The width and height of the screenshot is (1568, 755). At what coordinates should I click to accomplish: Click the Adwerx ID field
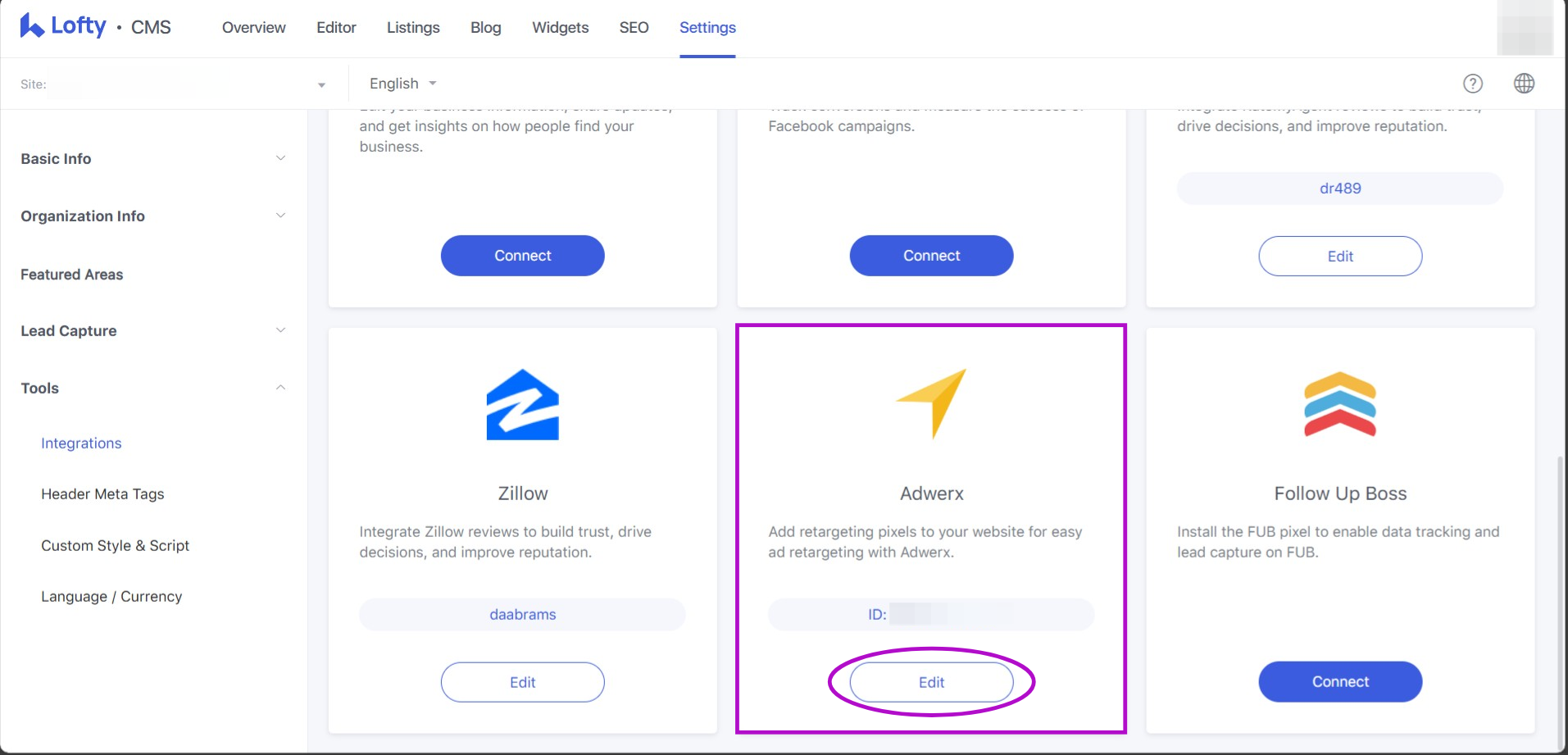pos(931,615)
